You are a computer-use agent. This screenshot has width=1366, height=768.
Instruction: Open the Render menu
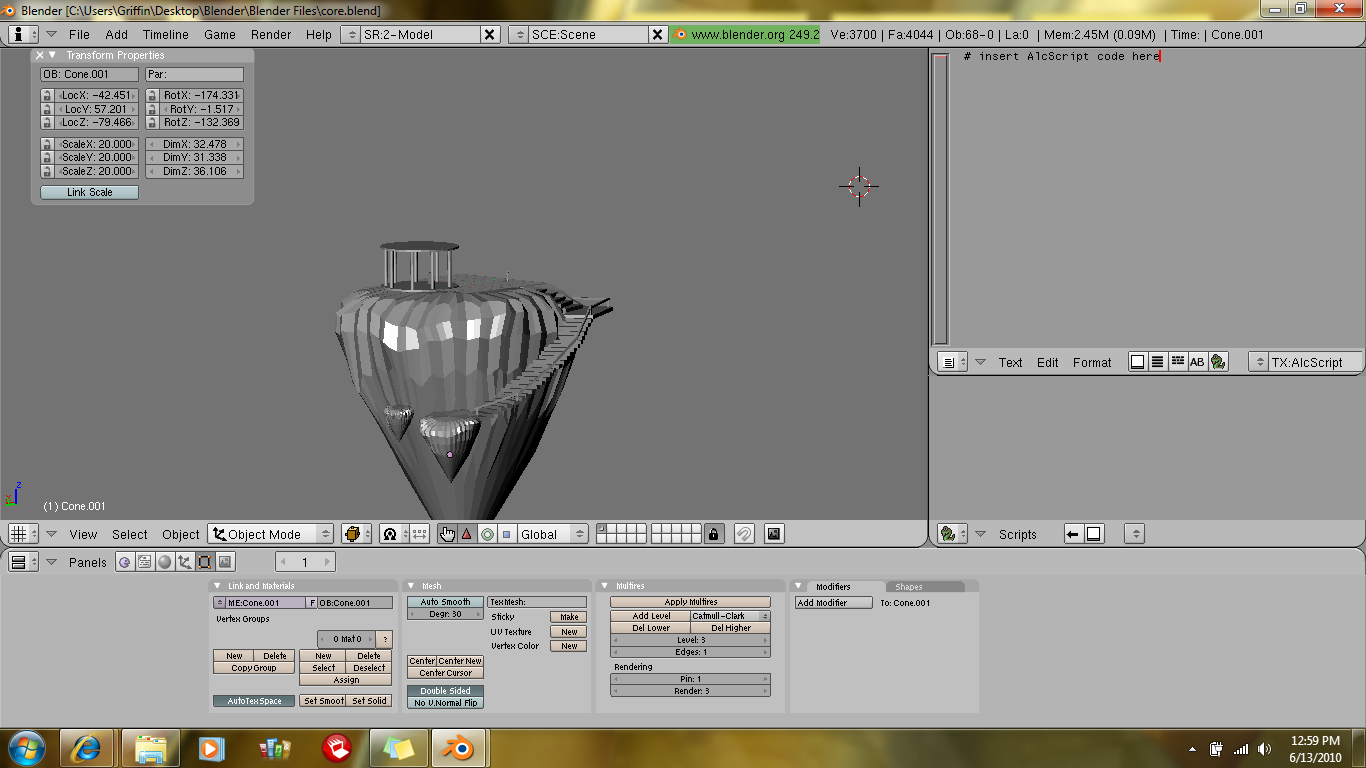(x=271, y=34)
